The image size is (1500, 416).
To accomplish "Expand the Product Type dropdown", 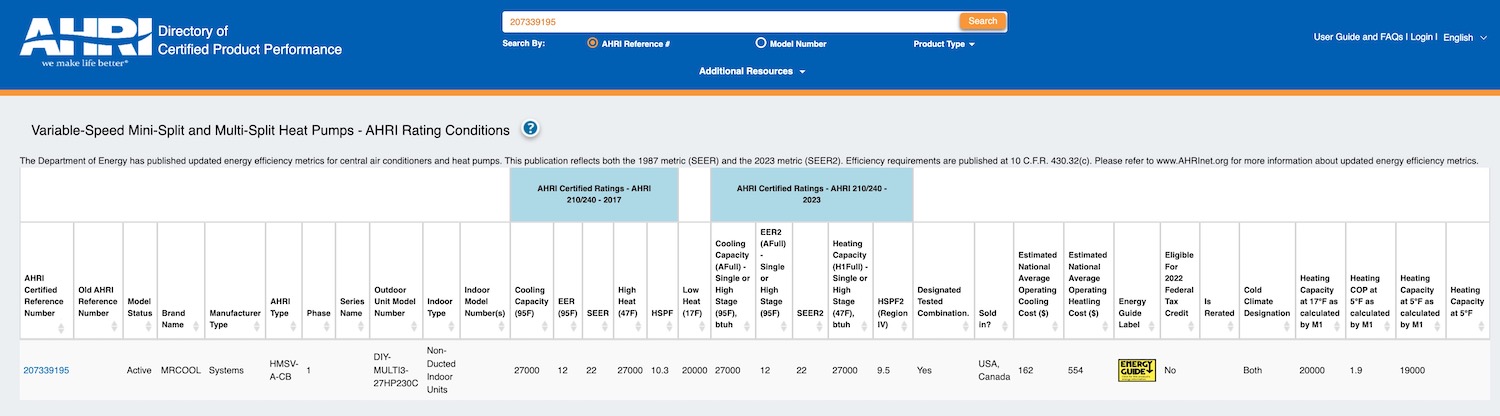I will point(943,44).
